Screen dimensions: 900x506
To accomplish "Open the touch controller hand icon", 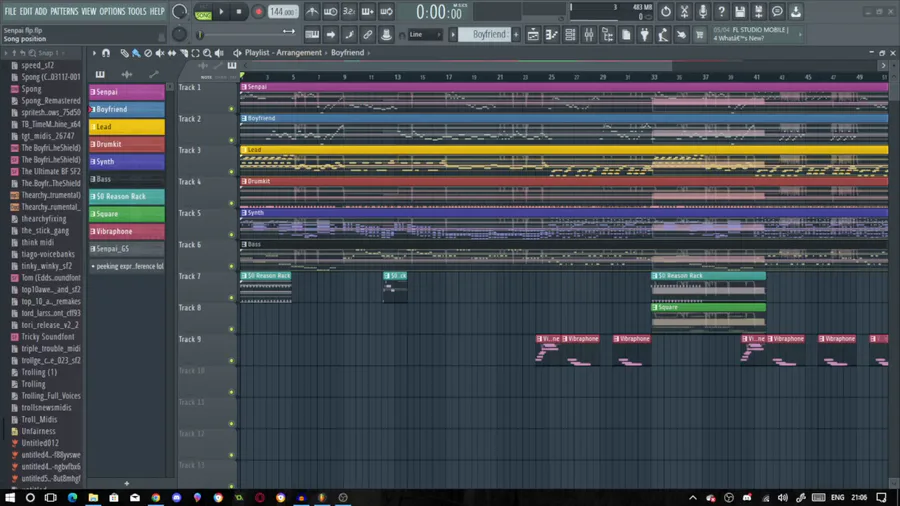I will click(x=681, y=35).
